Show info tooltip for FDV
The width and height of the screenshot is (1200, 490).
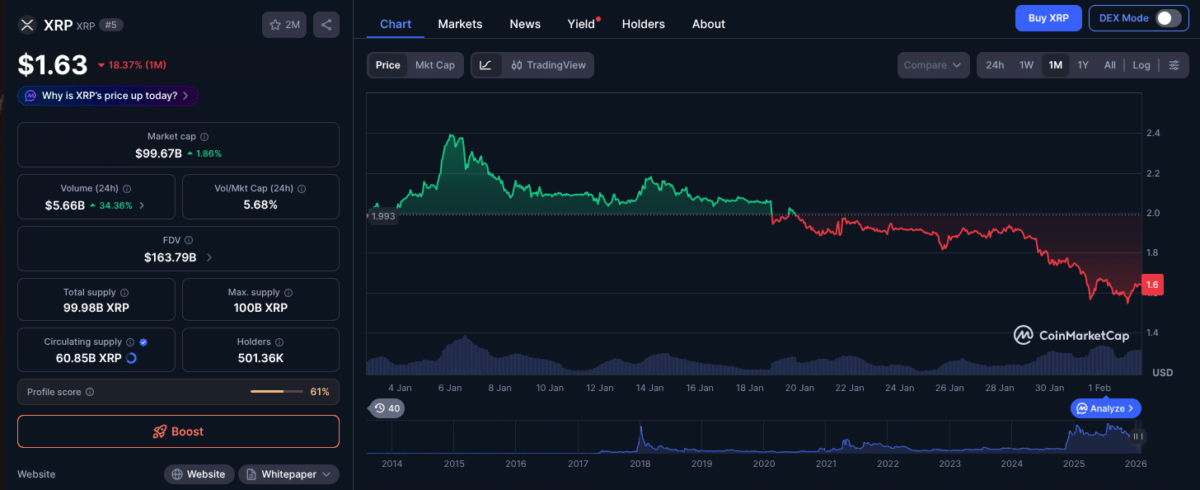pyautogui.click(x=189, y=240)
